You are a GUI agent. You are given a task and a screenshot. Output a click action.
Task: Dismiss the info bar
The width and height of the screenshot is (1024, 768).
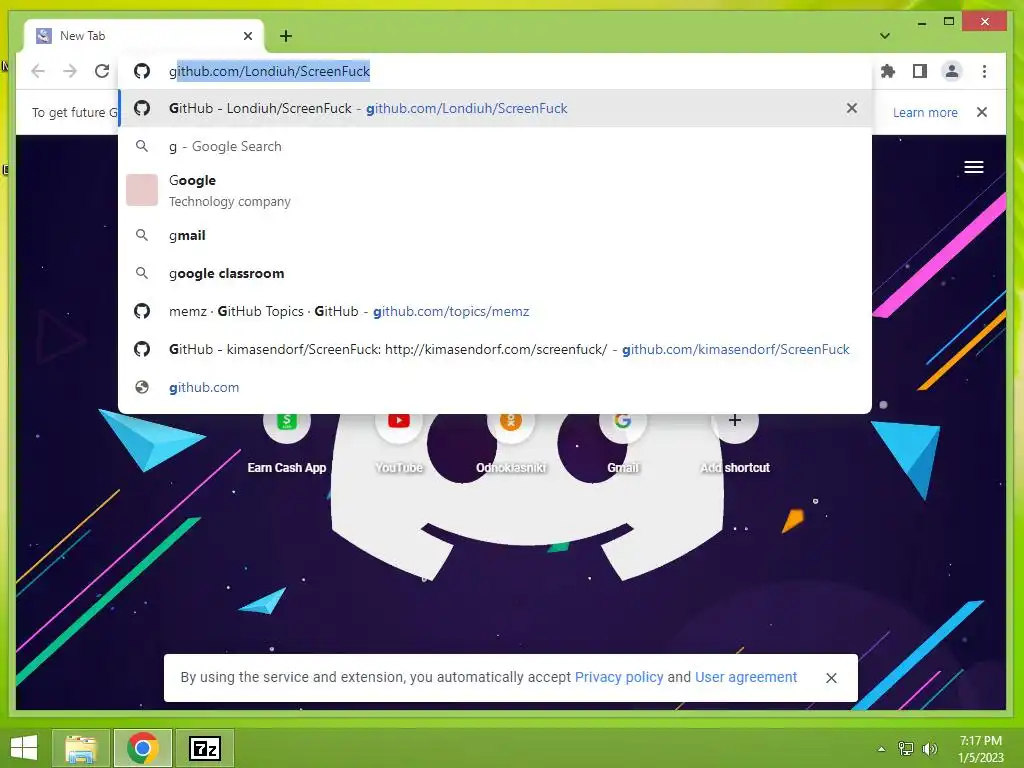click(x=982, y=112)
